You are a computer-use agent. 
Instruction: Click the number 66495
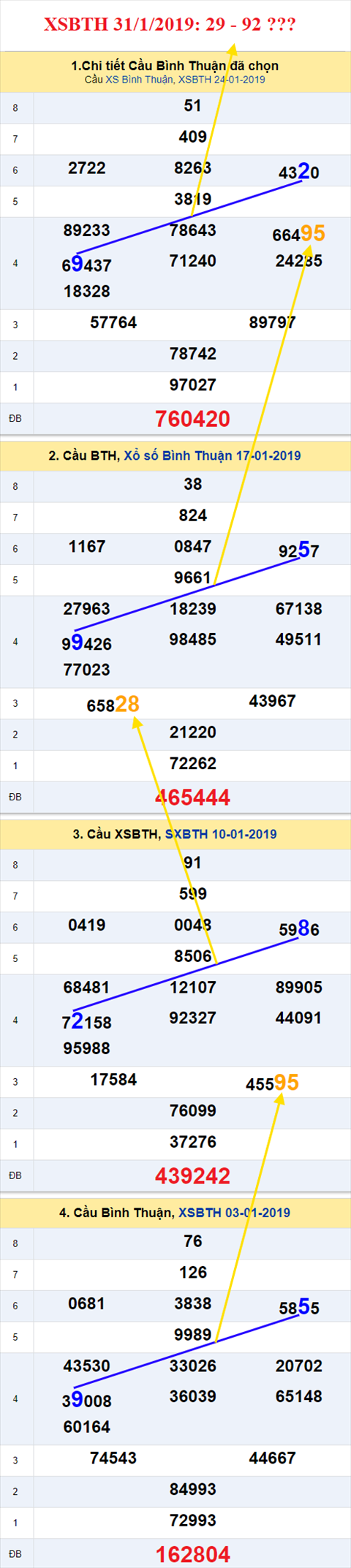coord(299,234)
